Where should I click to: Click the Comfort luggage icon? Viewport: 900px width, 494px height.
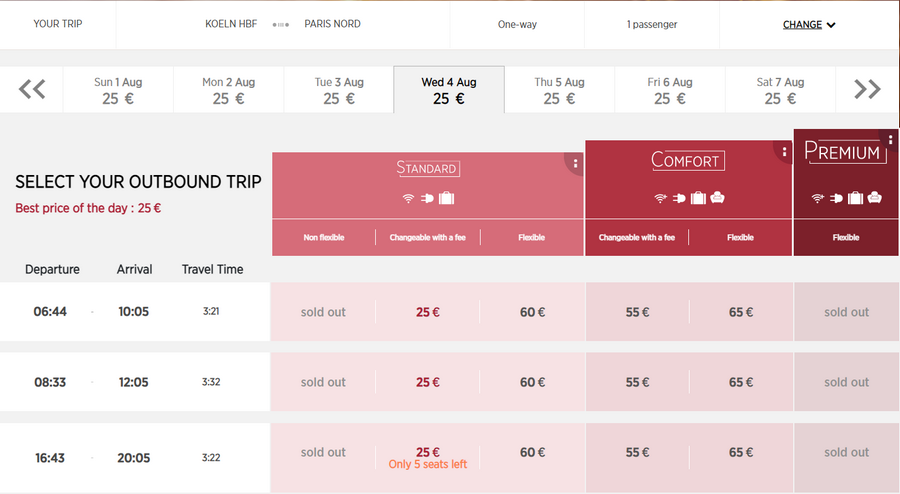698,198
